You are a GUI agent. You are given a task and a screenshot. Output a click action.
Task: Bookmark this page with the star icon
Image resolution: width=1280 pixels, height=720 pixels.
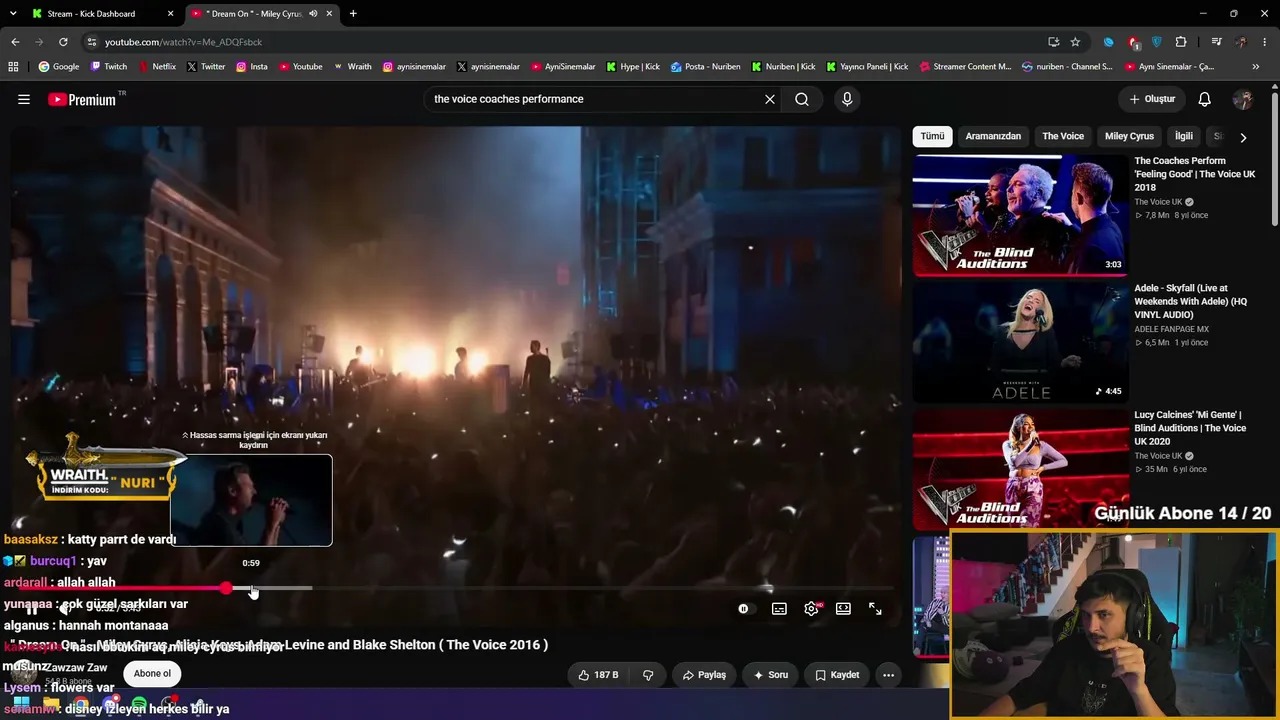coord(1075,42)
